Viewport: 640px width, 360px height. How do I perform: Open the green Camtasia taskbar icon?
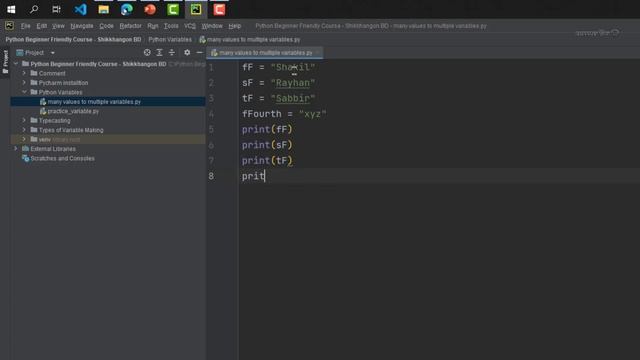173,9
